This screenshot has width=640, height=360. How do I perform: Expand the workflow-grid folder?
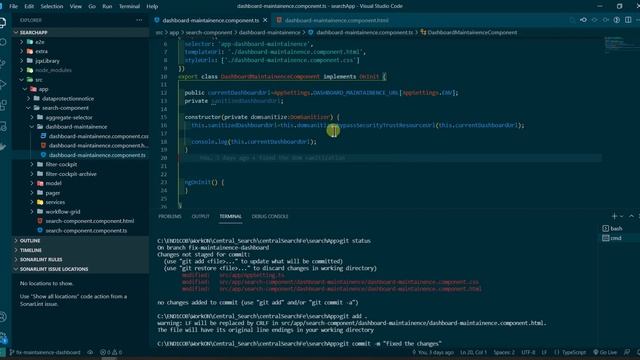tap(80, 211)
